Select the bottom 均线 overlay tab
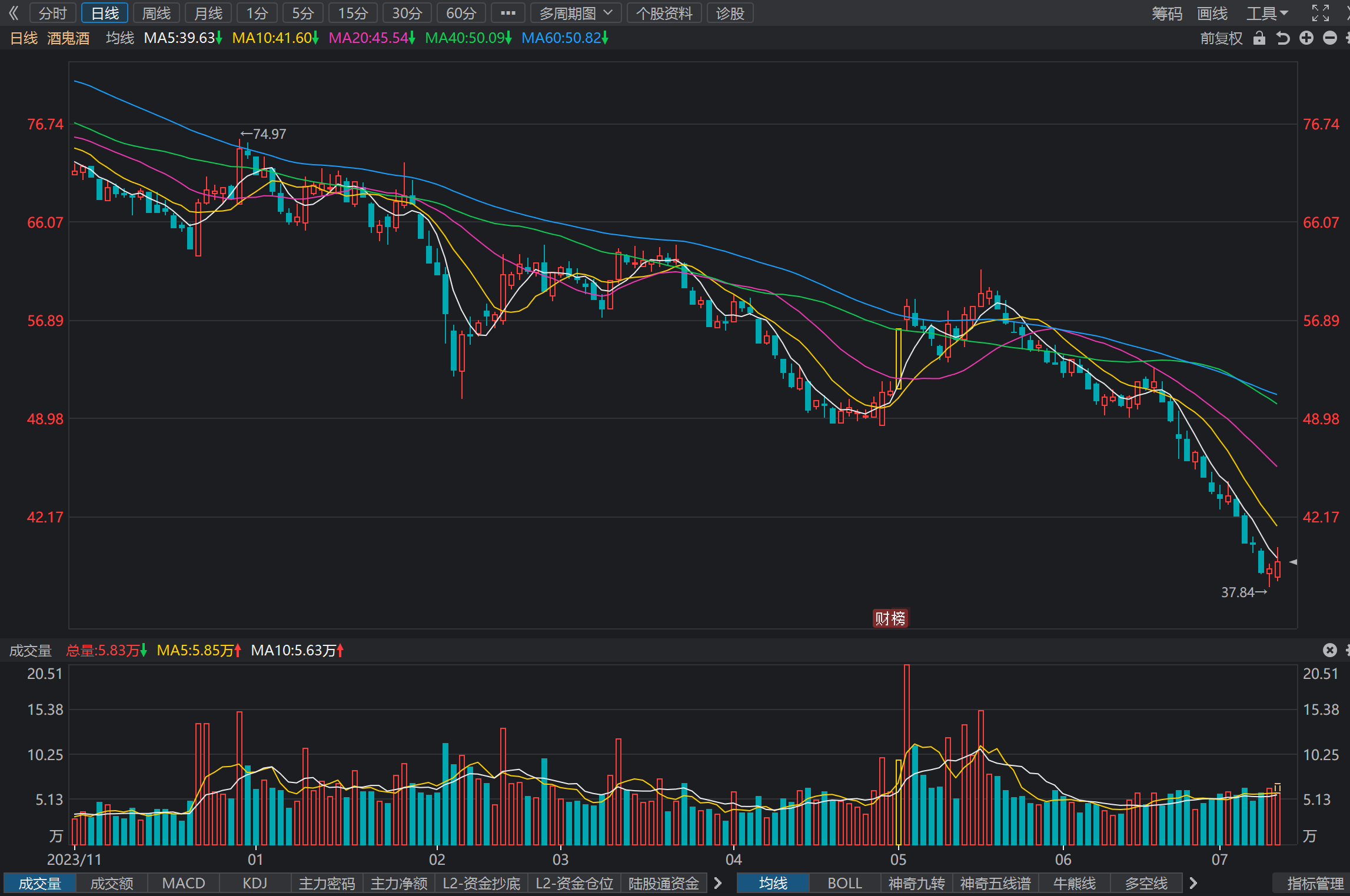This screenshot has width=1350, height=896. click(773, 883)
